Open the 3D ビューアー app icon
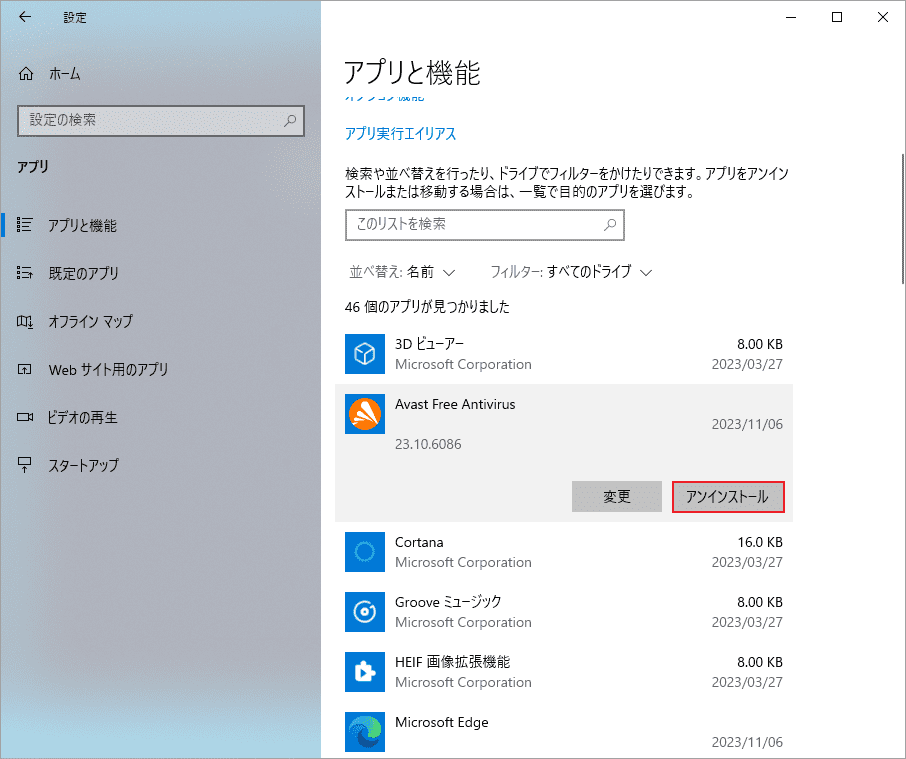Screen dimensions: 906x759 pyautogui.click(x=364, y=353)
